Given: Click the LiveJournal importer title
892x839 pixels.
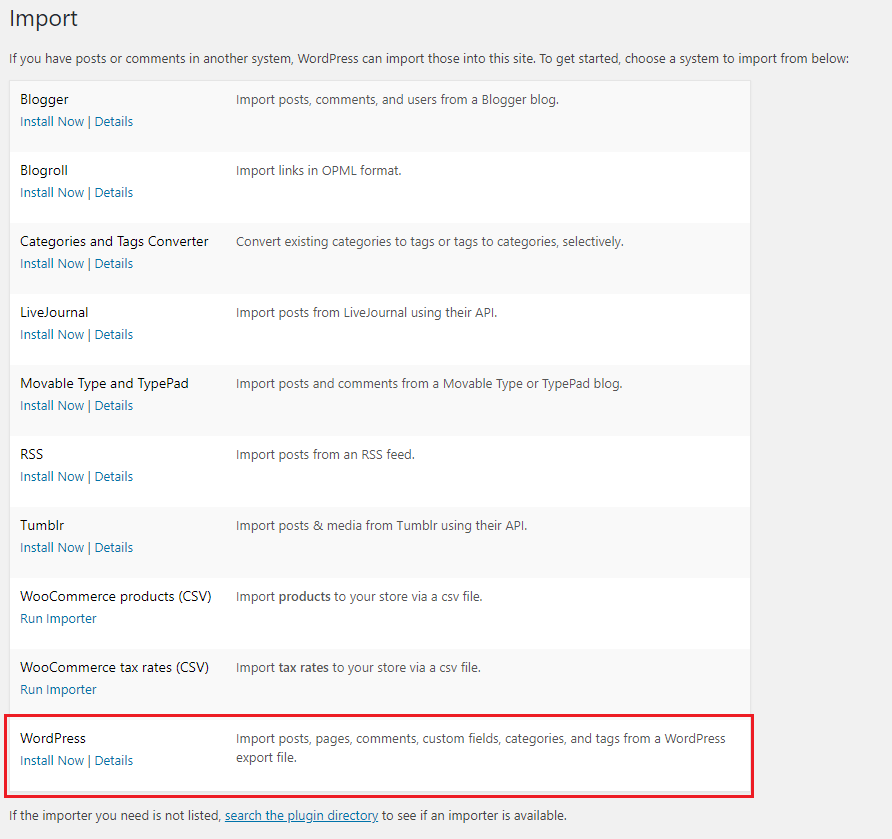Looking at the screenshot, I should (54, 312).
